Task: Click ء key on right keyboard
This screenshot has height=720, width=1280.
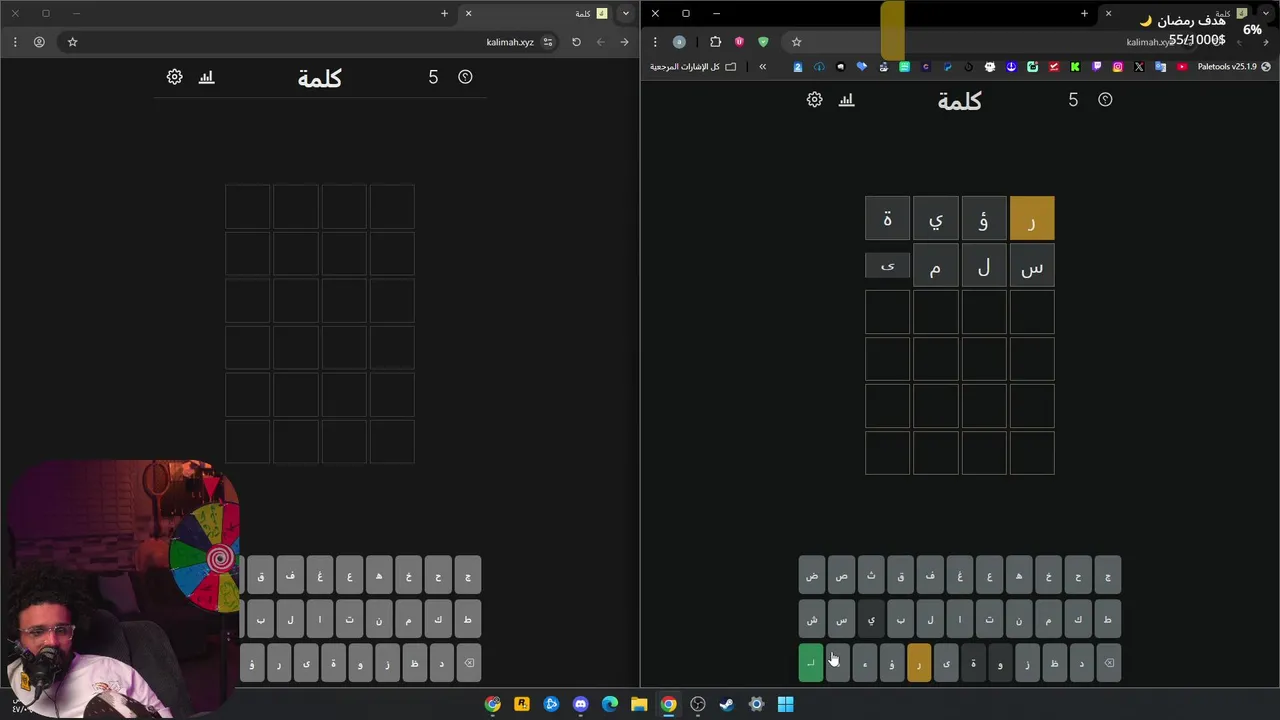Action: pyautogui.click(x=865, y=663)
